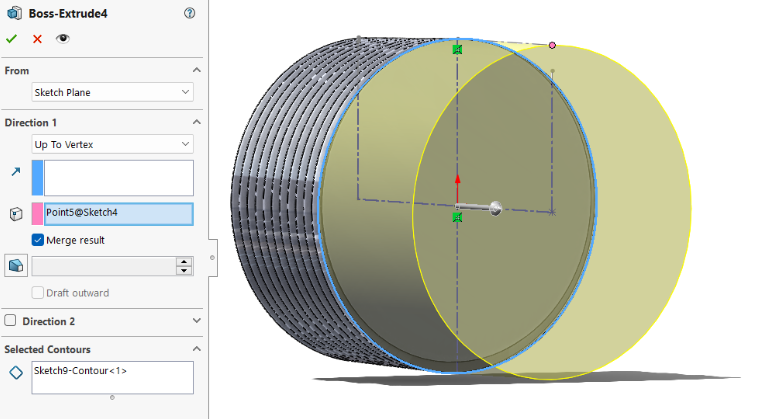
Task: Open the help question mark icon
Action: pyautogui.click(x=190, y=13)
